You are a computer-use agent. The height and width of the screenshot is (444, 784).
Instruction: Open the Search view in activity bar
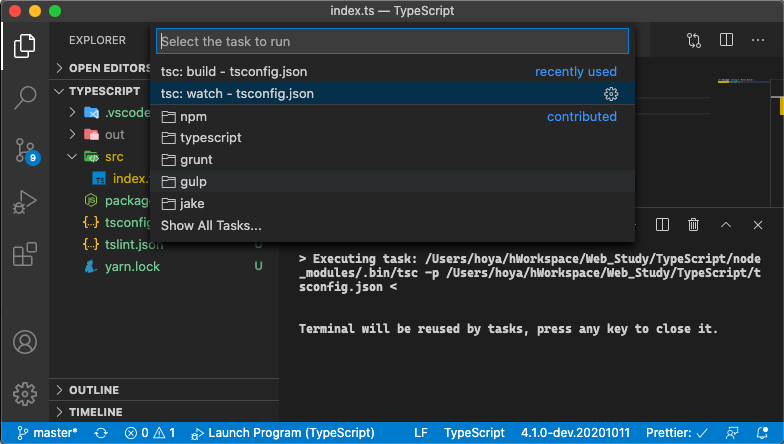[x=24, y=98]
